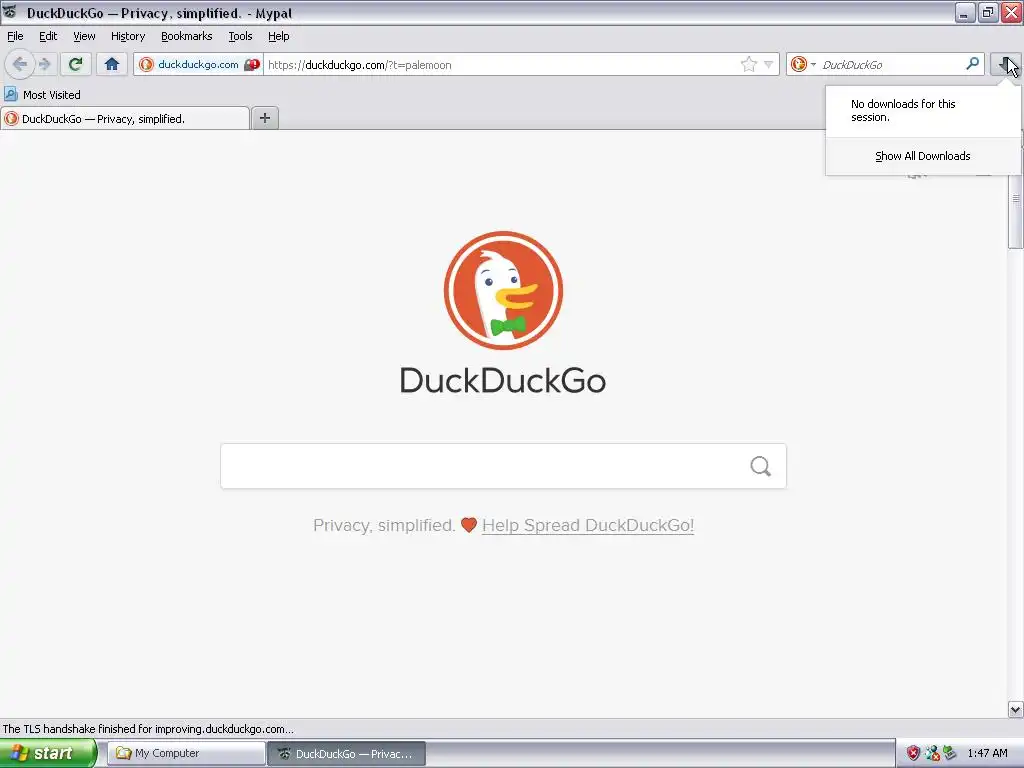The image size is (1024, 768).
Task: Open the History menu
Action: coord(128,36)
